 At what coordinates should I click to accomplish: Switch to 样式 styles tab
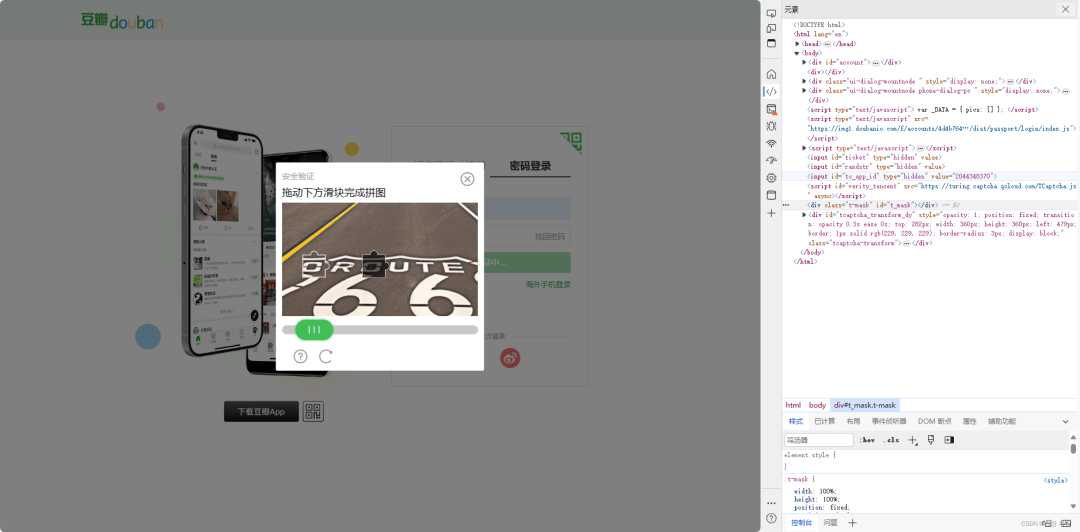(796, 422)
